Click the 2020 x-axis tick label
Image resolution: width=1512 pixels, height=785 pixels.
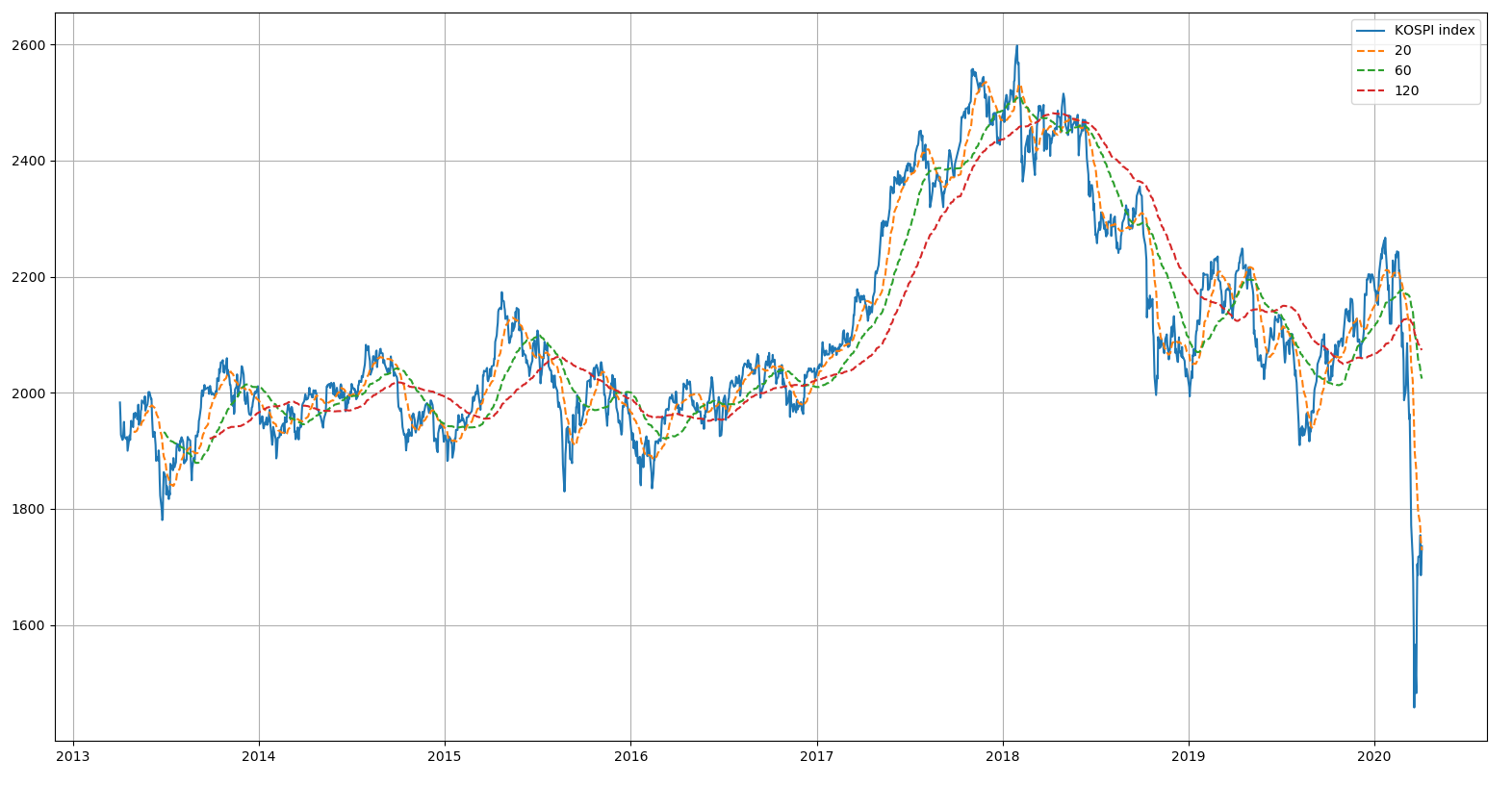click(x=1374, y=756)
